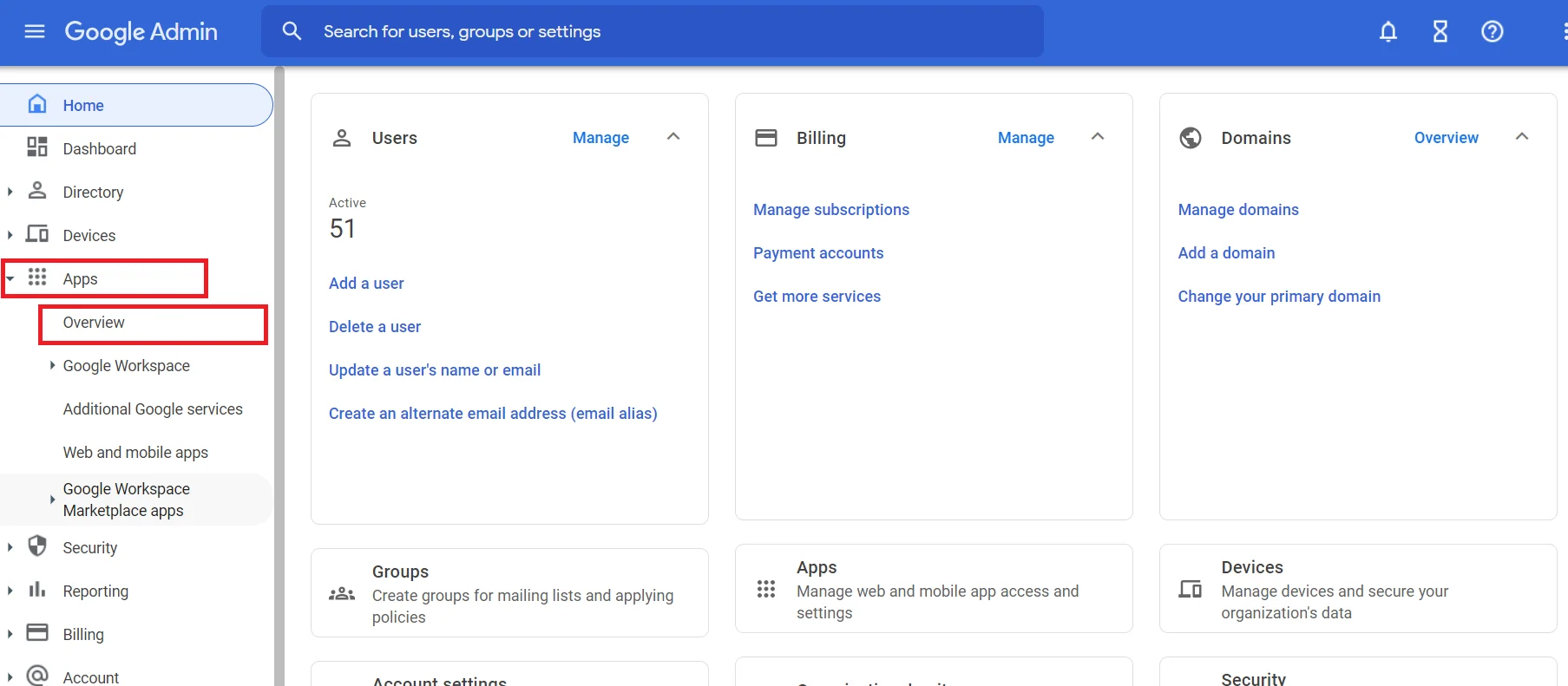
Task: Collapse the Billing card chevron
Action: (x=1098, y=137)
